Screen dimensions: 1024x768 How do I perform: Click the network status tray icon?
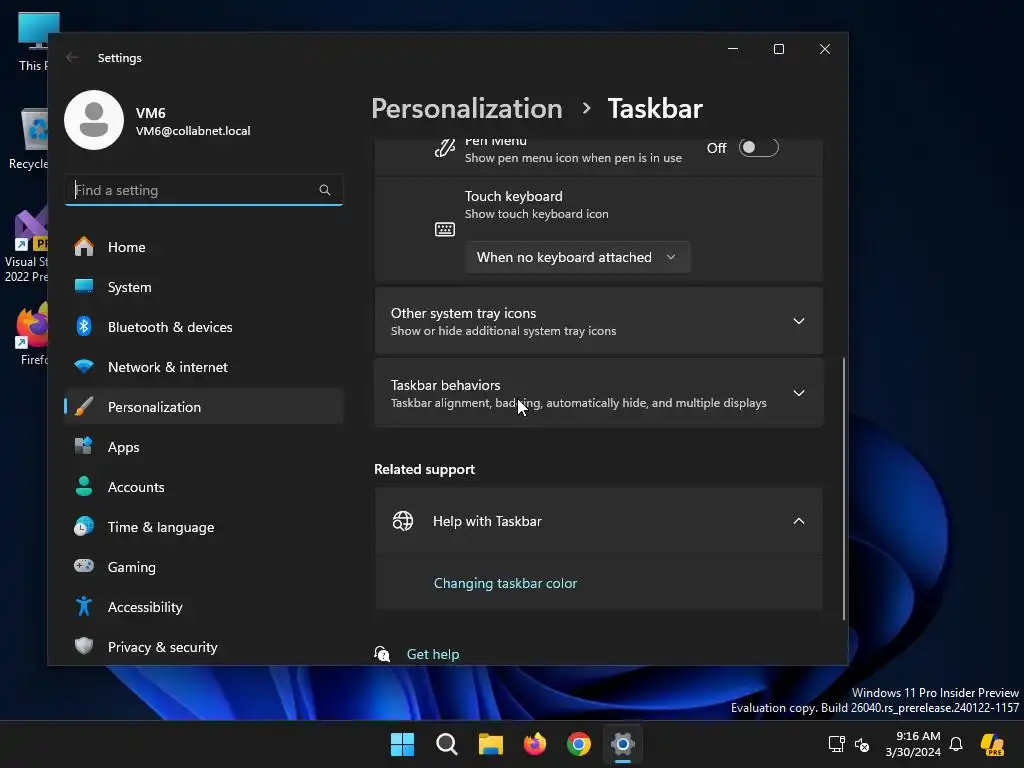[x=837, y=744]
